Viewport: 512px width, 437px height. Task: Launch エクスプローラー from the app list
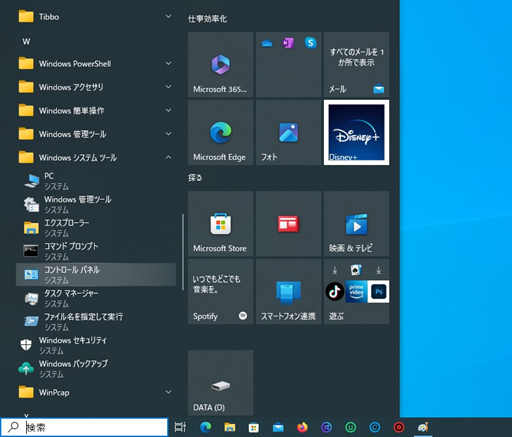(96, 228)
